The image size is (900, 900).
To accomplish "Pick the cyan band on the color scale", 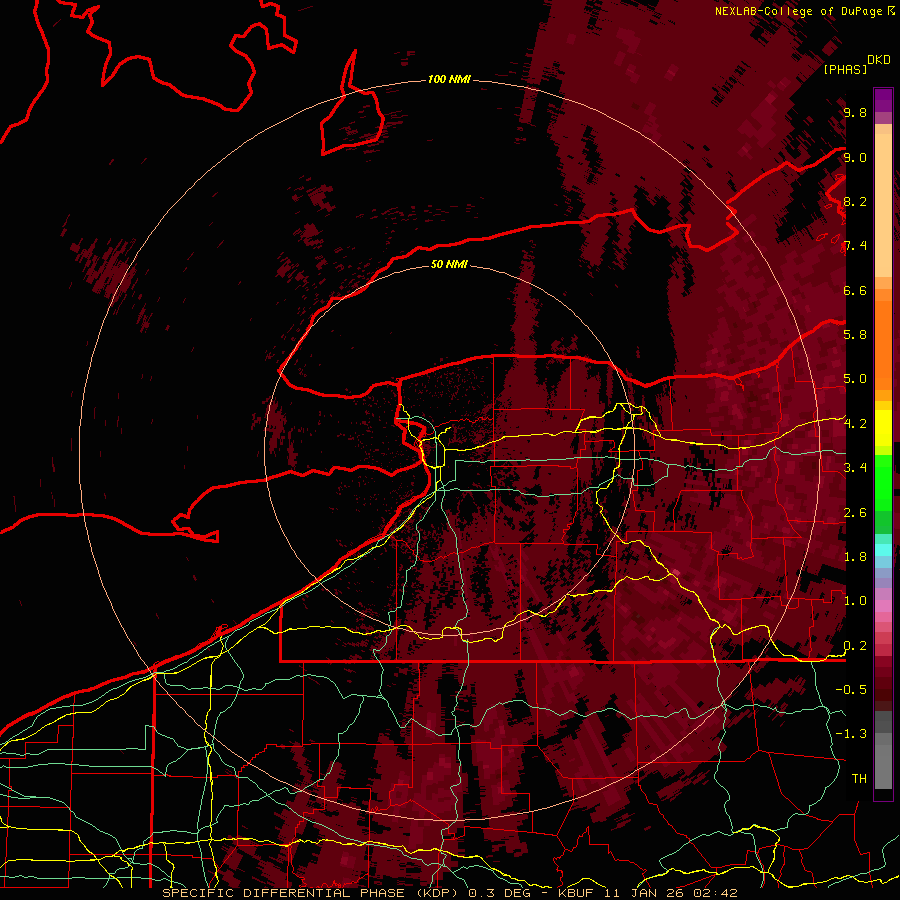I will (883, 550).
